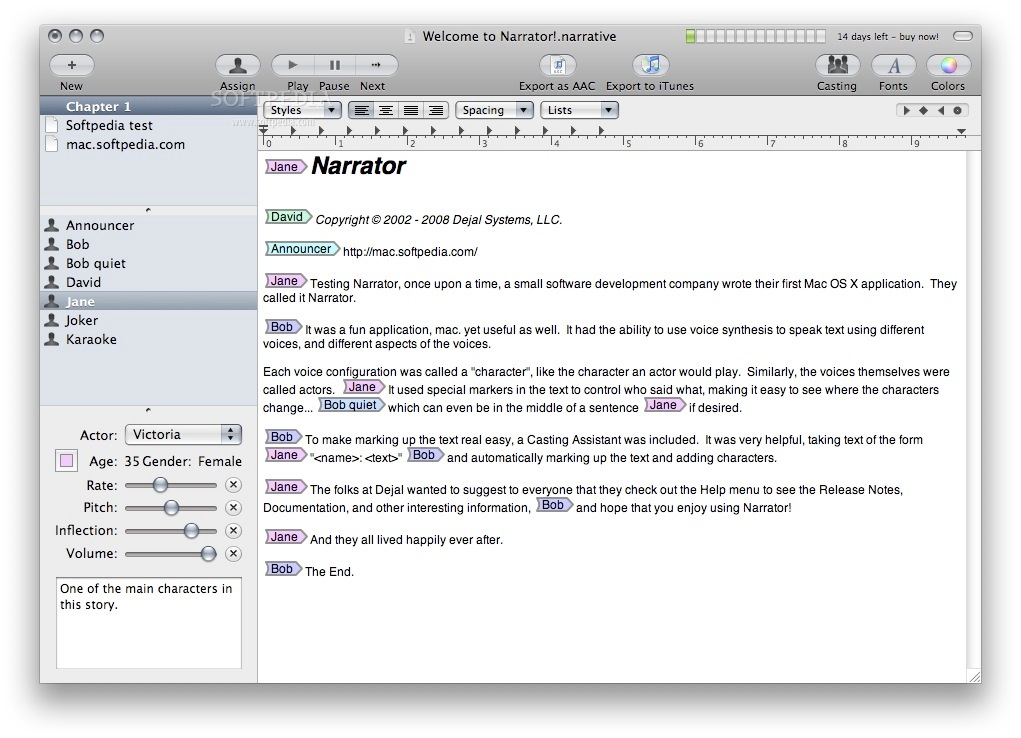Click the Jane marker before Narrator heading
The width and height of the screenshot is (1021, 738).
(285, 167)
